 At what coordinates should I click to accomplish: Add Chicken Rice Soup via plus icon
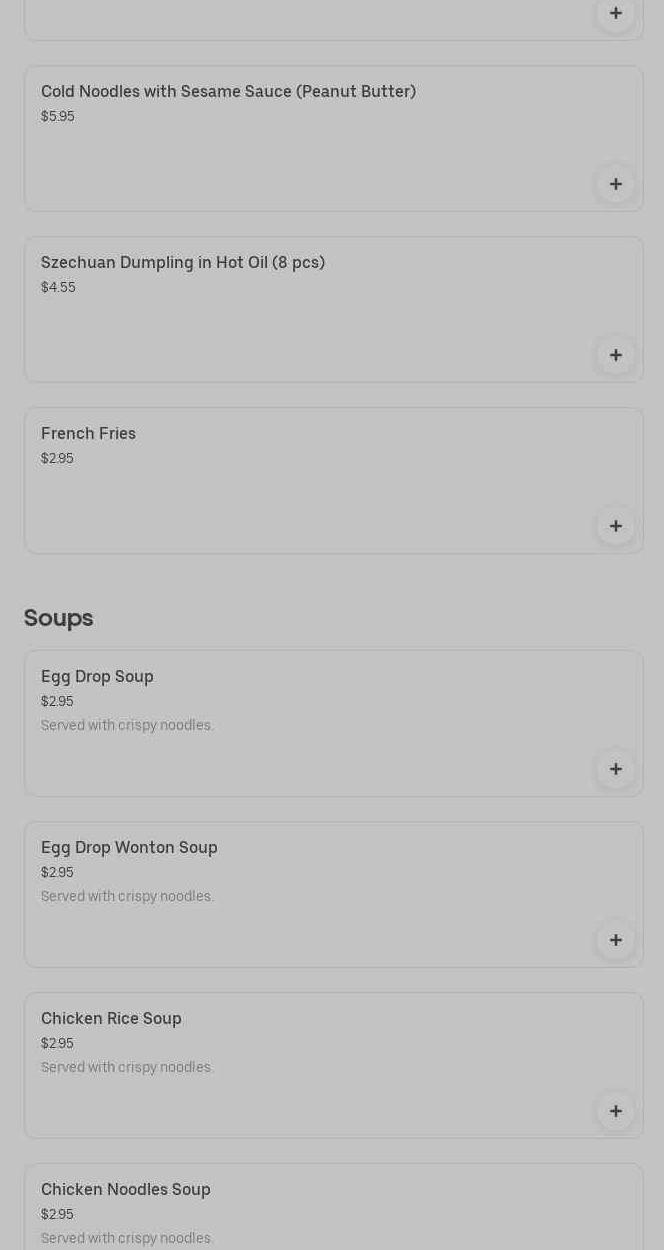[616, 1111]
